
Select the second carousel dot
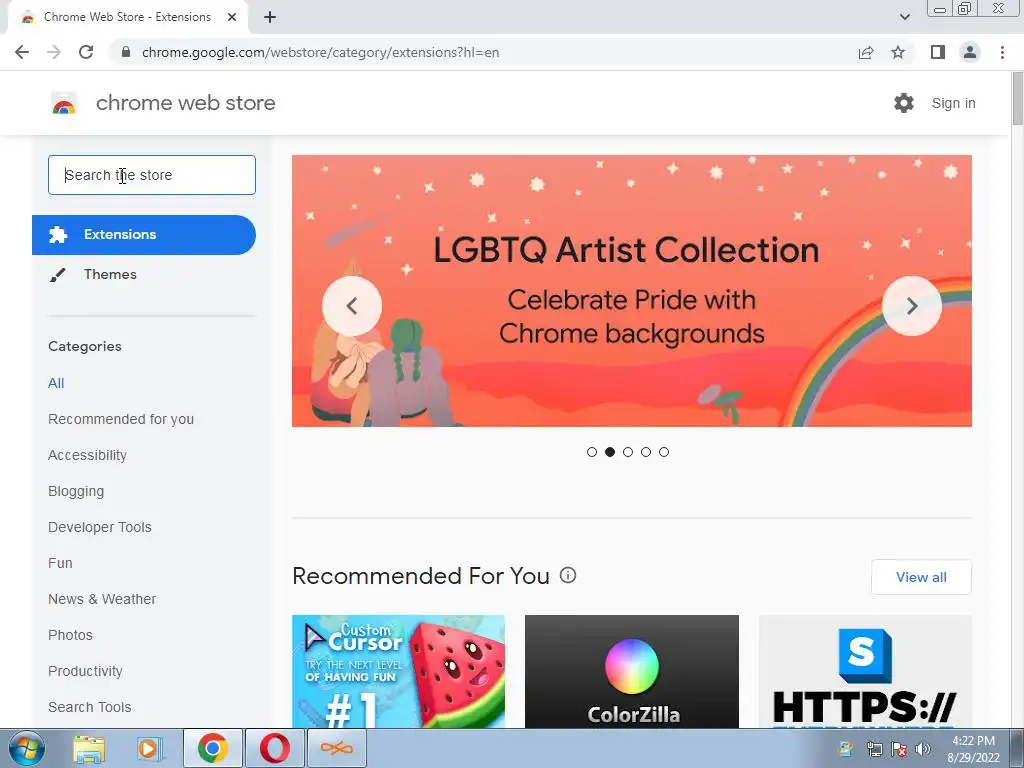(x=610, y=452)
